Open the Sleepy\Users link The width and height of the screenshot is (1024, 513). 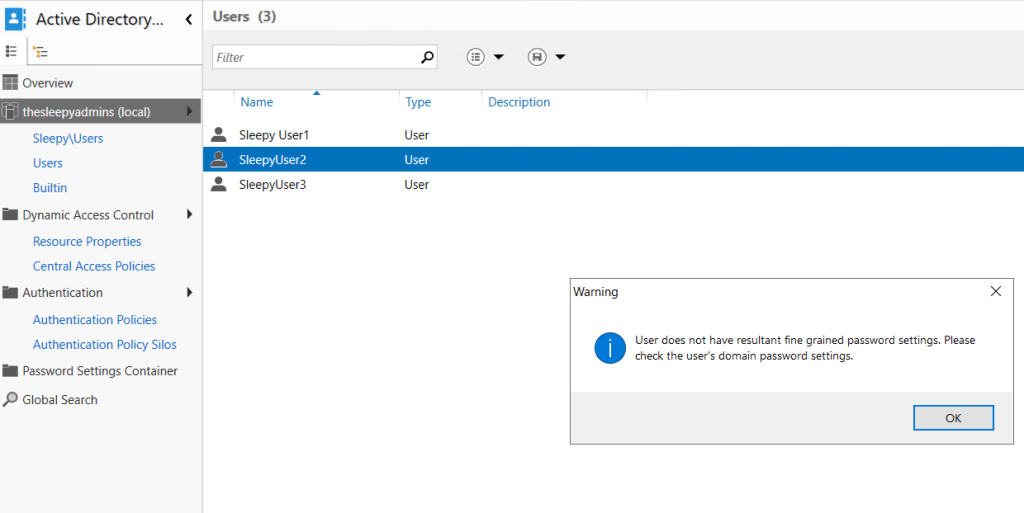68,139
